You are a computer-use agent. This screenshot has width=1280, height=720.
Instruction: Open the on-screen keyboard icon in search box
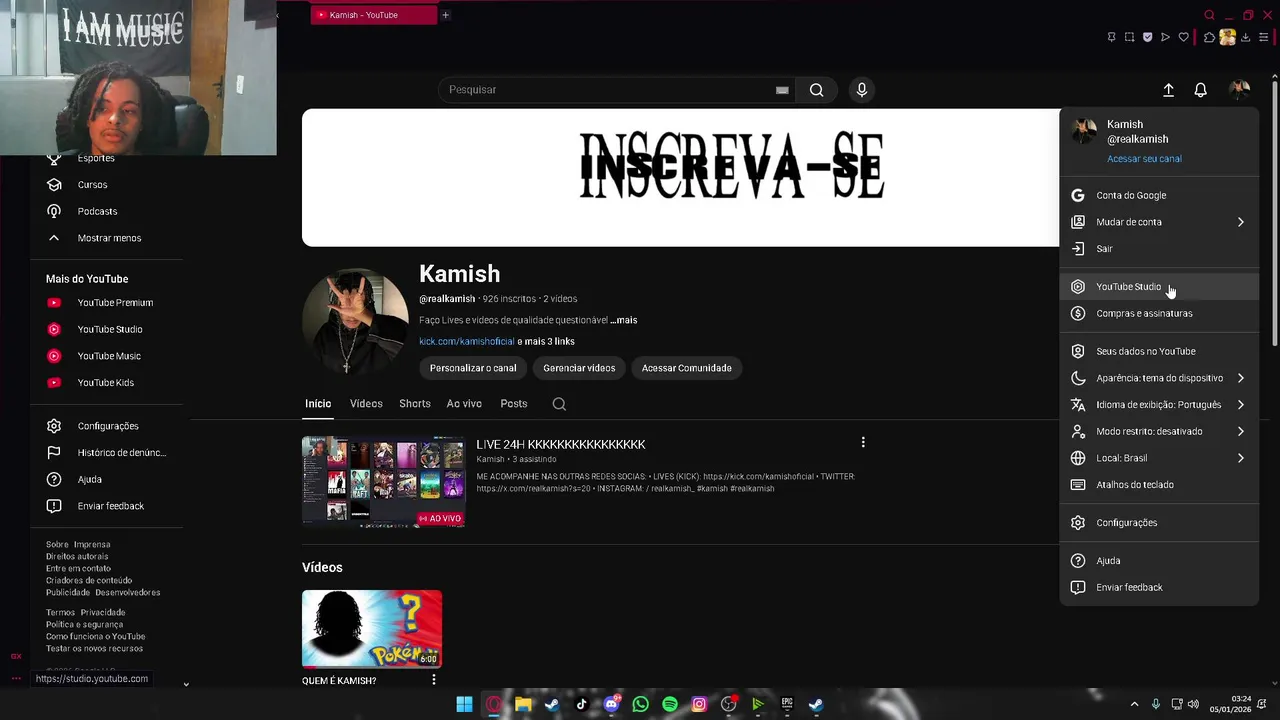click(x=782, y=90)
